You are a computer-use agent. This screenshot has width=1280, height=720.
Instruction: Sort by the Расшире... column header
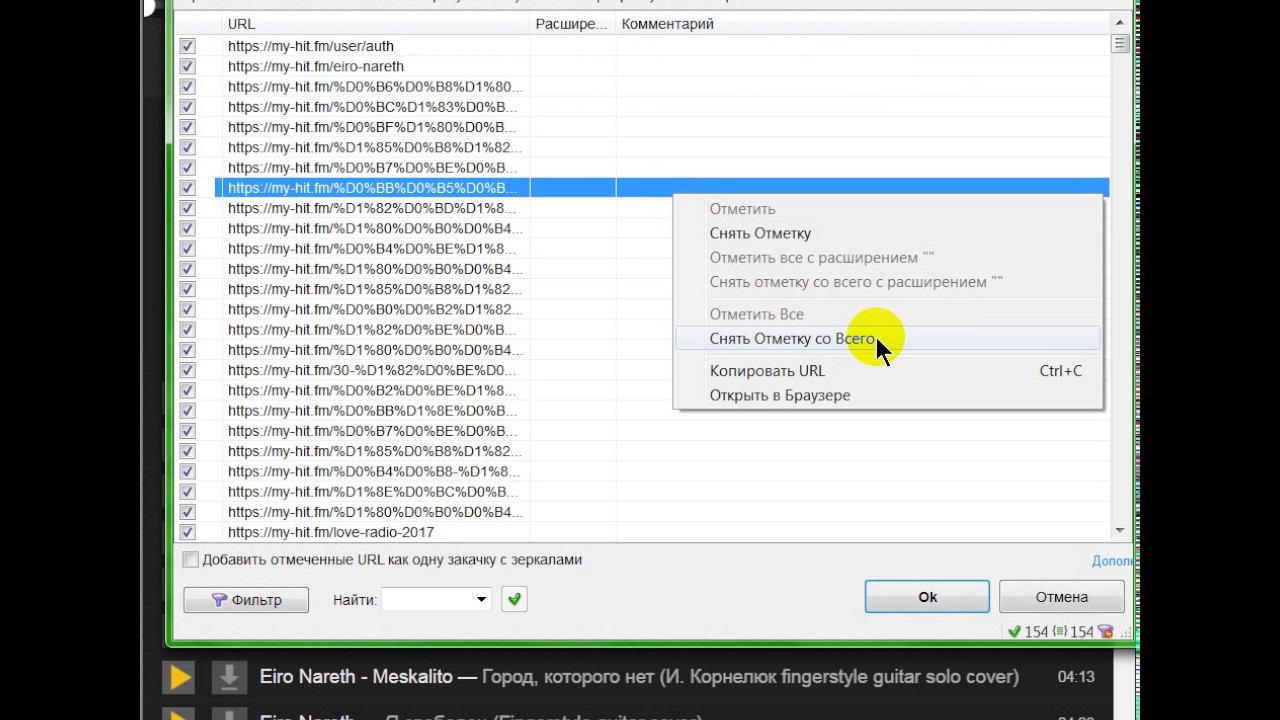pyautogui.click(x=572, y=23)
